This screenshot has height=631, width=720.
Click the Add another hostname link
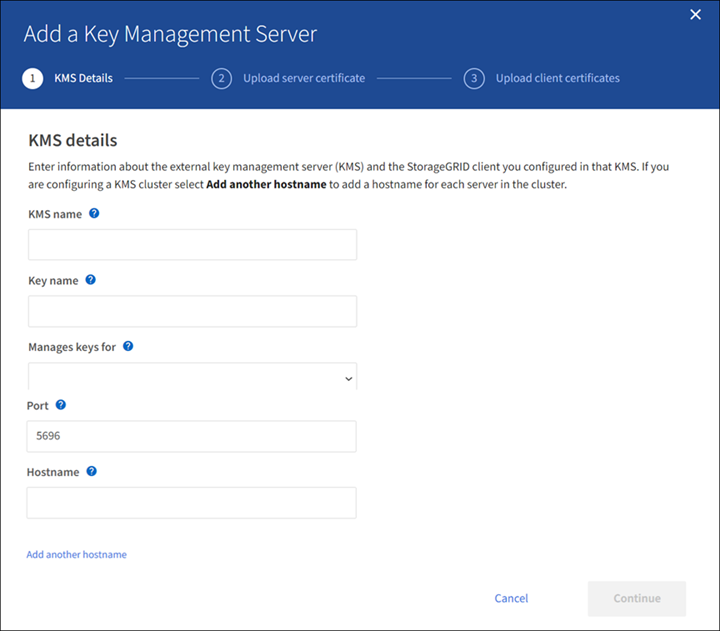click(77, 554)
